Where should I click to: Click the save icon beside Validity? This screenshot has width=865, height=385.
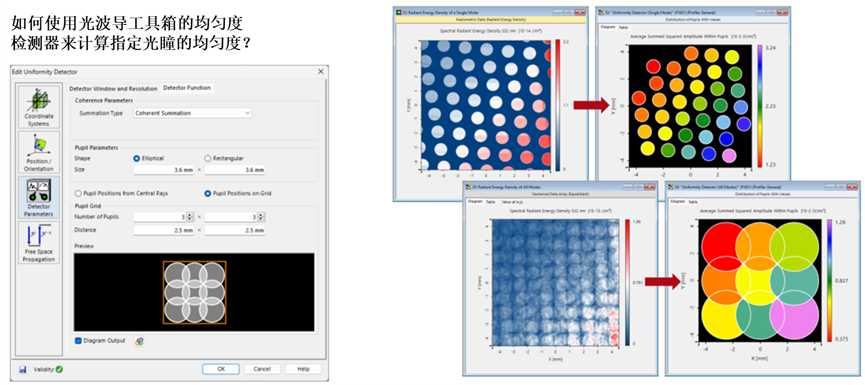23,369
